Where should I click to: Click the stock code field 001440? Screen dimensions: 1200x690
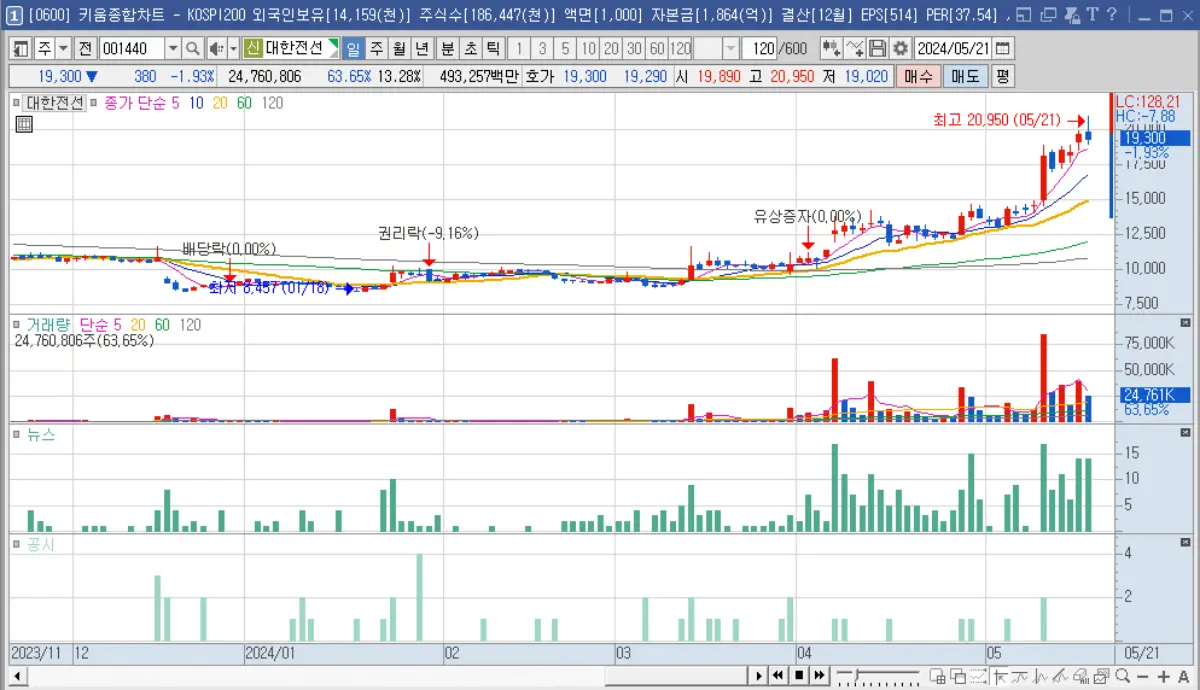(x=131, y=49)
